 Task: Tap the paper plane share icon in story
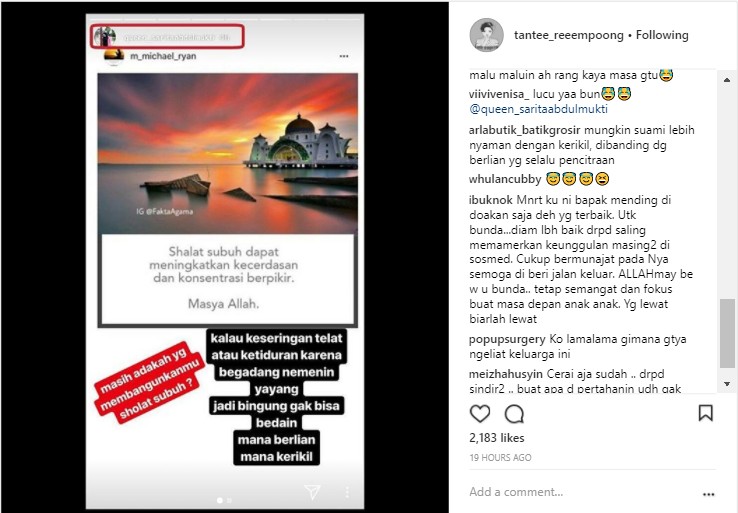312,492
